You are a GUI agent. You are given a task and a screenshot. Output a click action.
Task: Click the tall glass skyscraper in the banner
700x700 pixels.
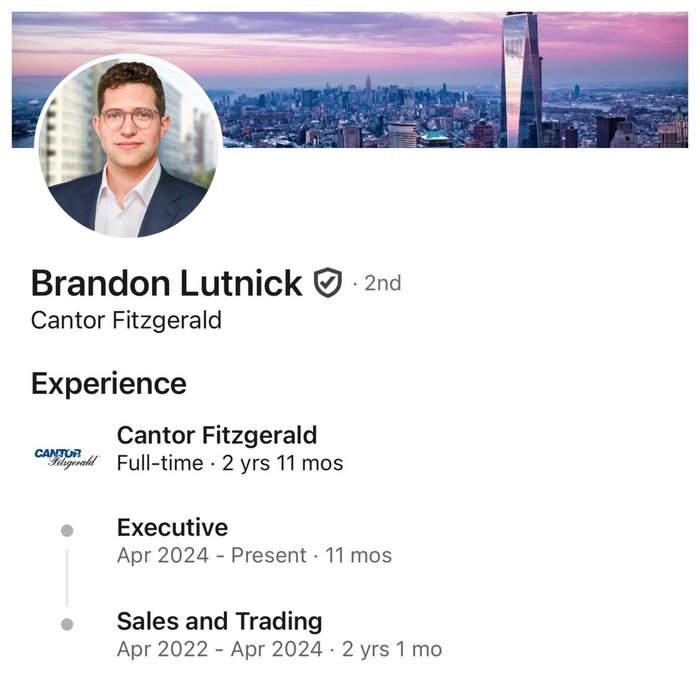[521, 78]
